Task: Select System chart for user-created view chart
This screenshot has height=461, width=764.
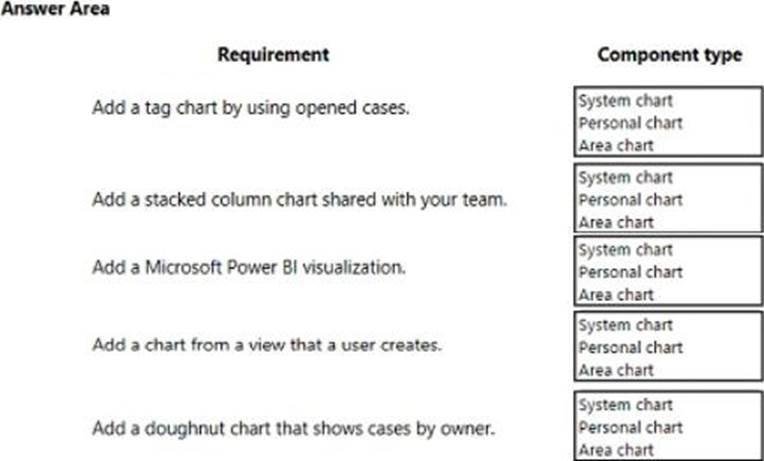Action: [x=625, y=325]
